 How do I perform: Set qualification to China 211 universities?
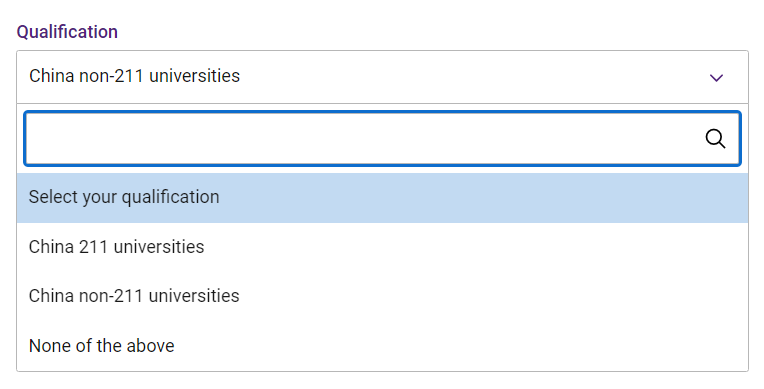tap(382, 247)
